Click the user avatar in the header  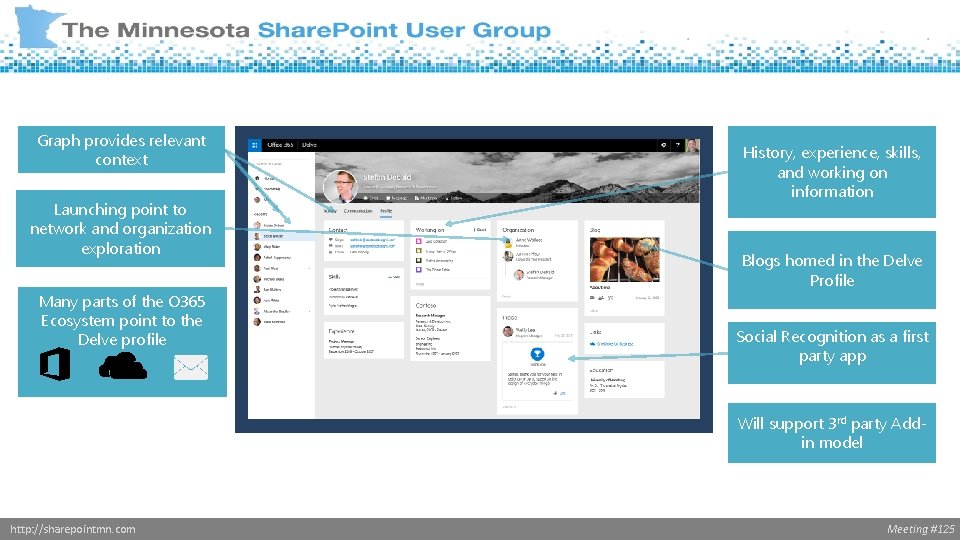(692, 145)
